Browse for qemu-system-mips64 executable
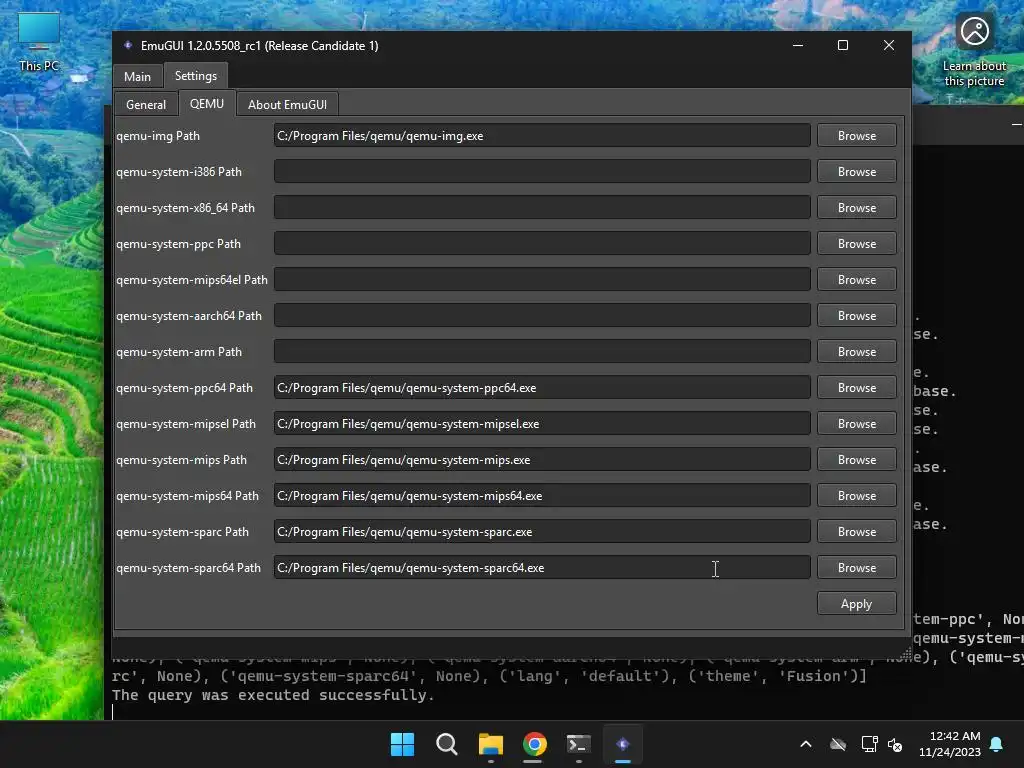The width and height of the screenshot is (1024, 768). pyautogui.click(x=857, y=496)
